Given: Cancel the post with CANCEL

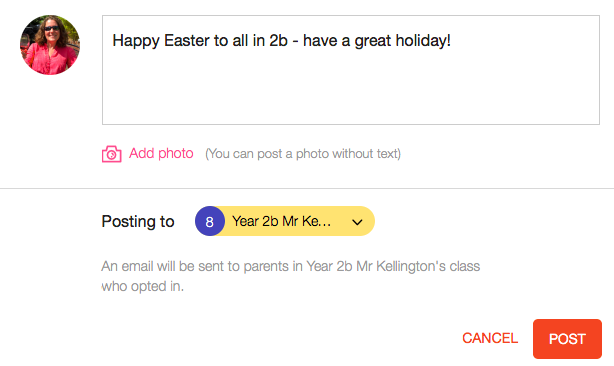Looking at the screenshot, I should [x=490, y=338].
